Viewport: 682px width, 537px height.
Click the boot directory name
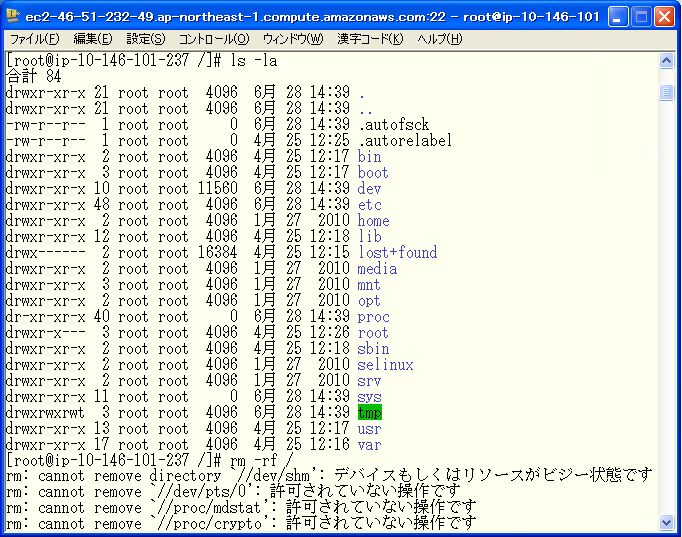[x=373, y=173]
